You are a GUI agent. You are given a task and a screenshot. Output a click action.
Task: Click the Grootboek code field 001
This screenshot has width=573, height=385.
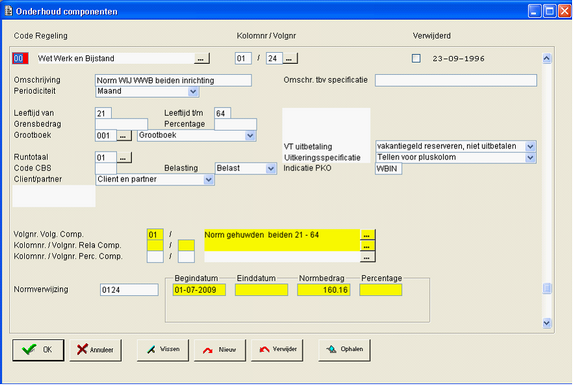[106, 136]
